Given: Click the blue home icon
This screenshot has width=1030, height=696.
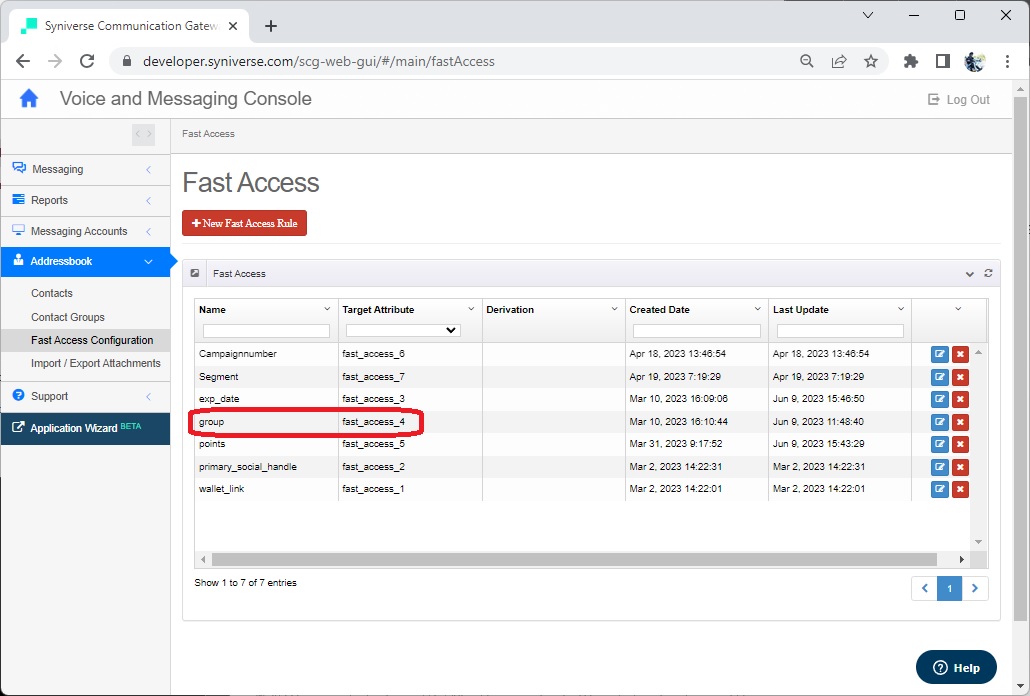Looking at the screenshot, I should point(29,98).
